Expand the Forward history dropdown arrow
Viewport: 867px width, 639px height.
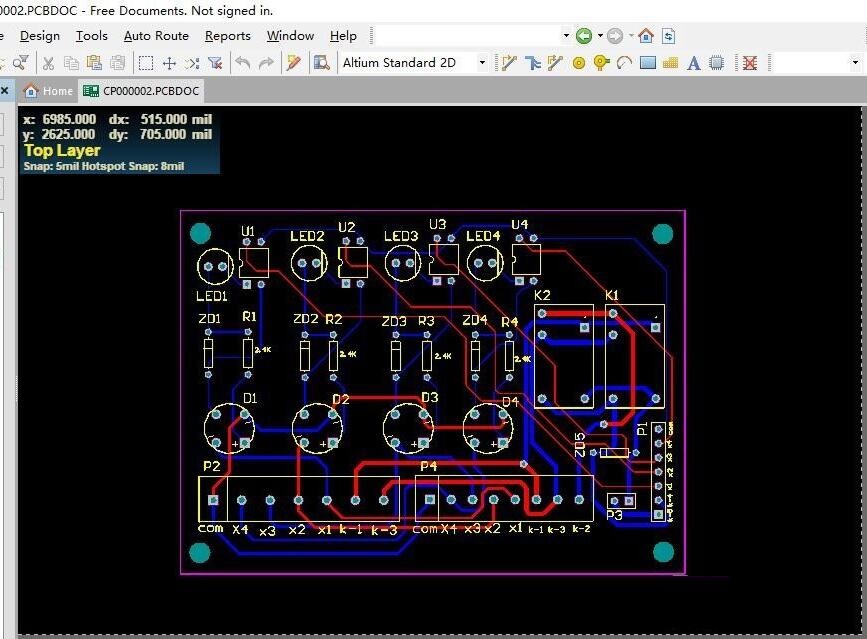pyautogui.click(x=631, y=36)
